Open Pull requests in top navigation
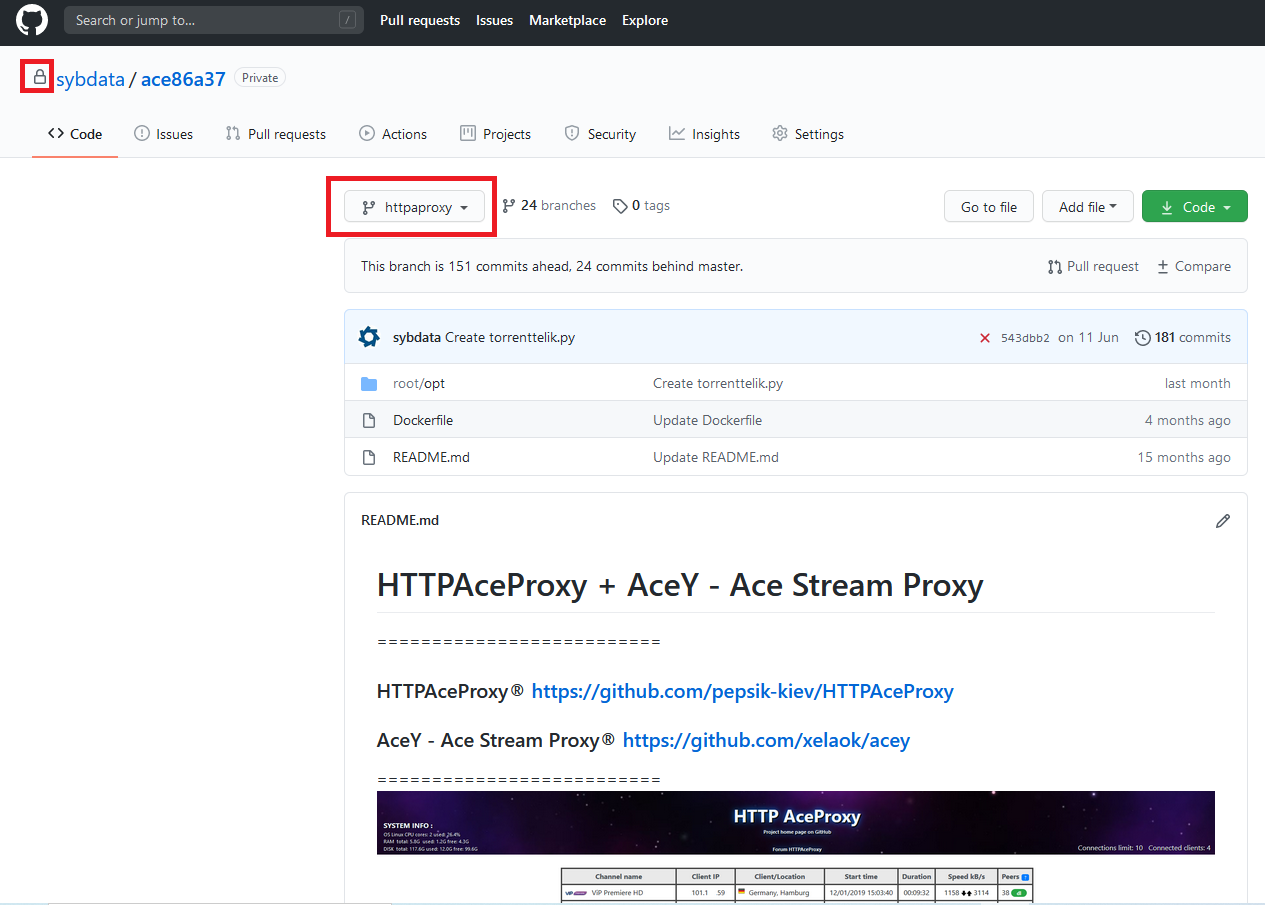Image resolution: width=1265 pixels, height=905 pixels. 420,20
